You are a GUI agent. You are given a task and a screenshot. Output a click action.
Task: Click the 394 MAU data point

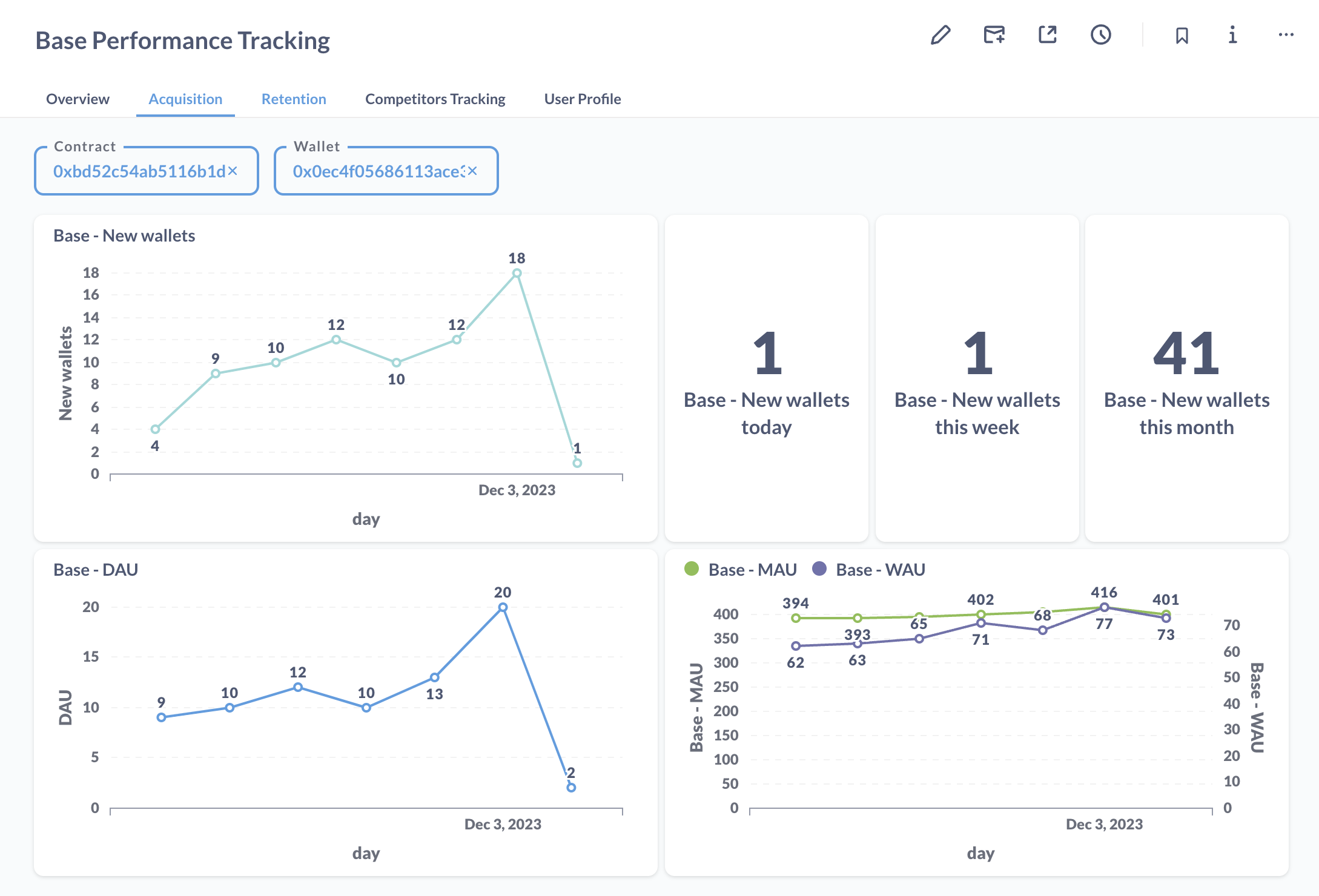(x=796, y=618)
